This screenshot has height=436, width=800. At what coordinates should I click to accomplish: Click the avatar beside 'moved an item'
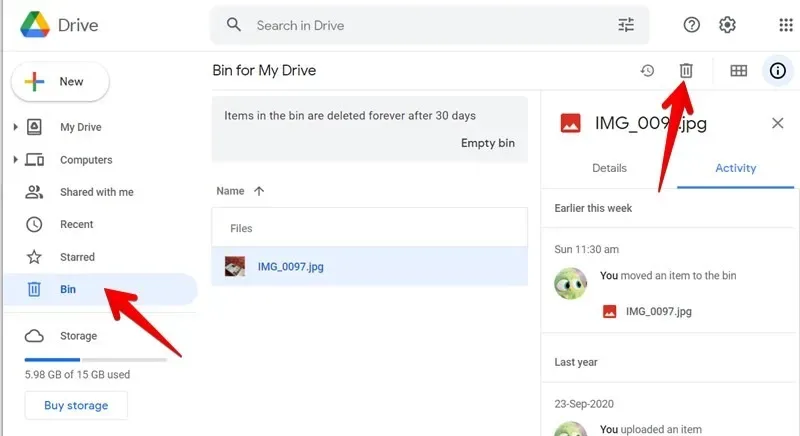click(x=570, y=284)
